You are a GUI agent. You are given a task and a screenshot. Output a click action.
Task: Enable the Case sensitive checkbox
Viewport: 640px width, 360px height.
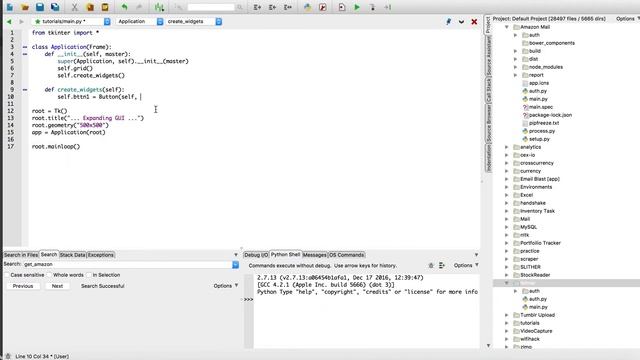(7, 275)
